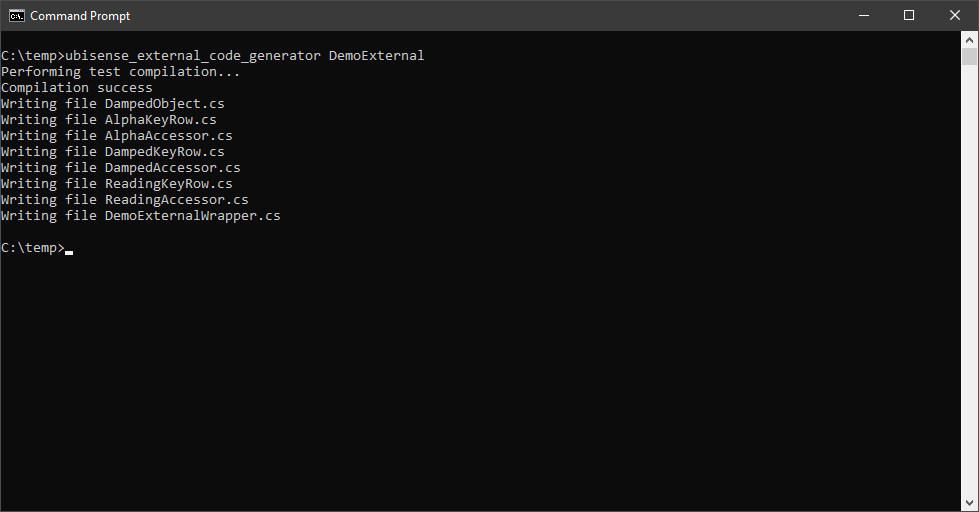
Task: Click the ubisense_external_code_generator command text
Action: coord(193,56)
